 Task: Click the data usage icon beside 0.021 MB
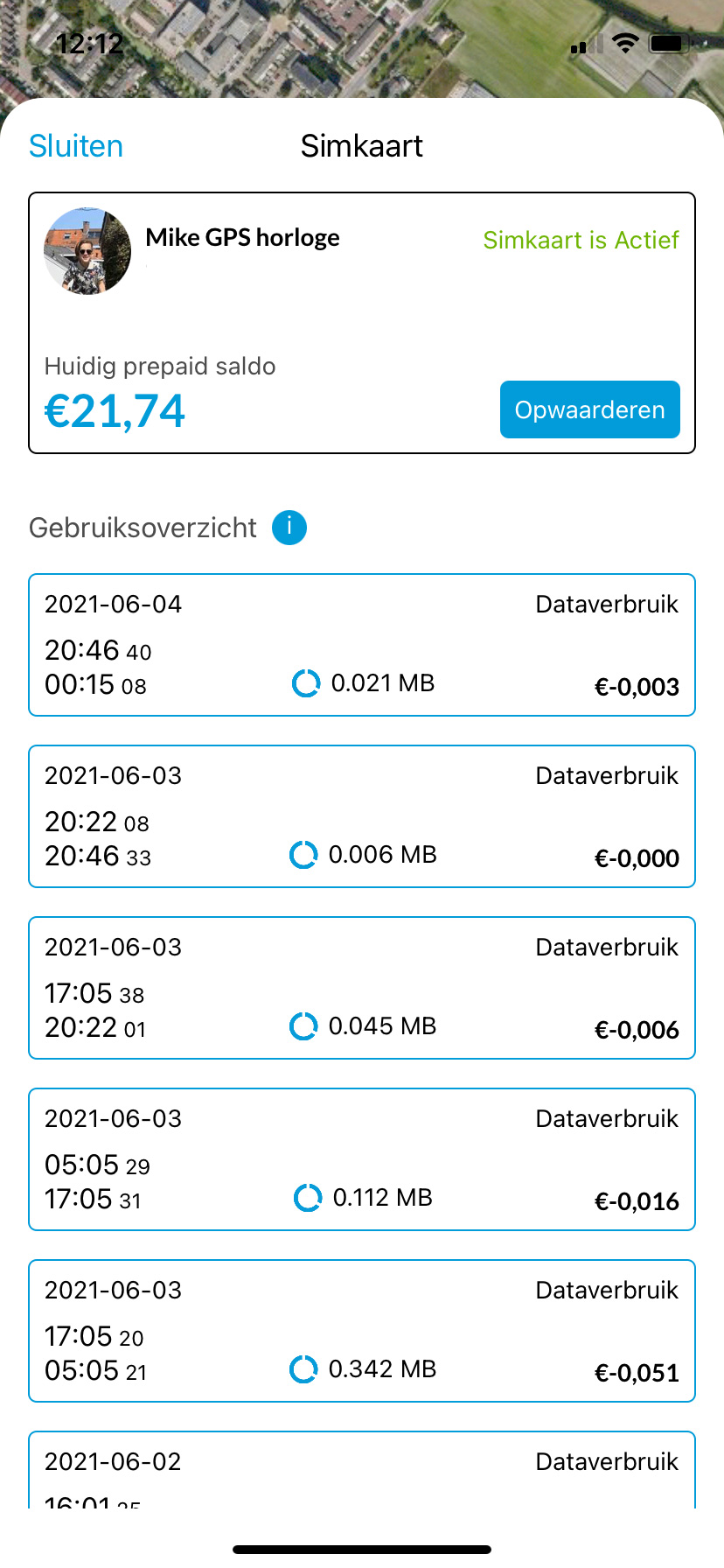tap(306, 683)
